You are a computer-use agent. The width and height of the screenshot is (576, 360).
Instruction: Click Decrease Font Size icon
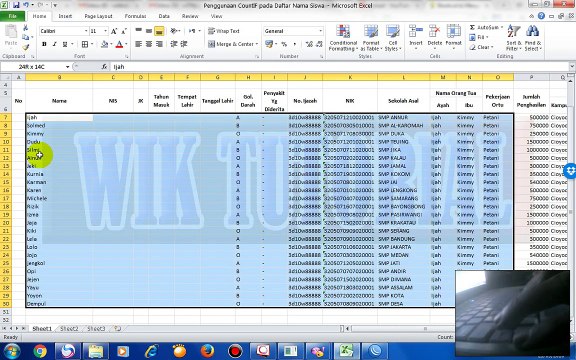point(124,31)
